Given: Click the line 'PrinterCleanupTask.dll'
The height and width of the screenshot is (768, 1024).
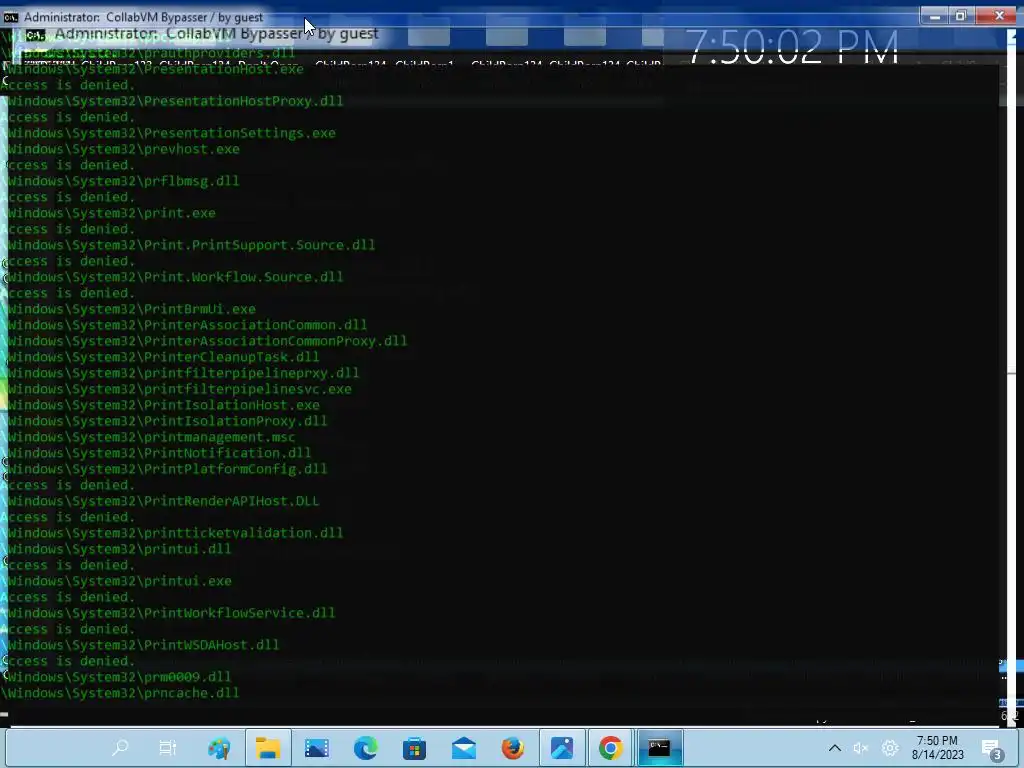Looking at the screenshot, I should (163, 357).
